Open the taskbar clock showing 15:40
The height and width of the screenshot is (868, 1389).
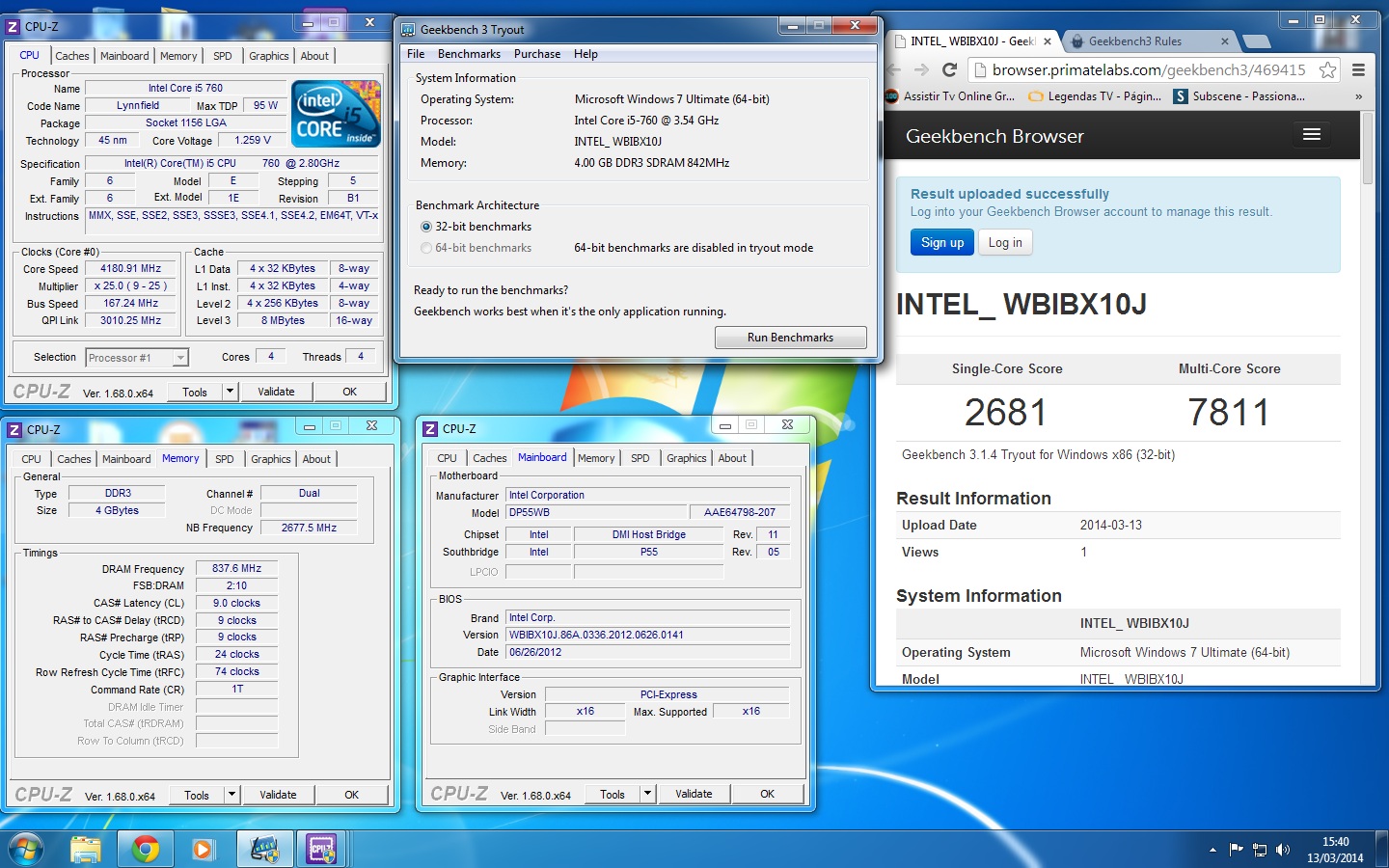pos(1335,850)
